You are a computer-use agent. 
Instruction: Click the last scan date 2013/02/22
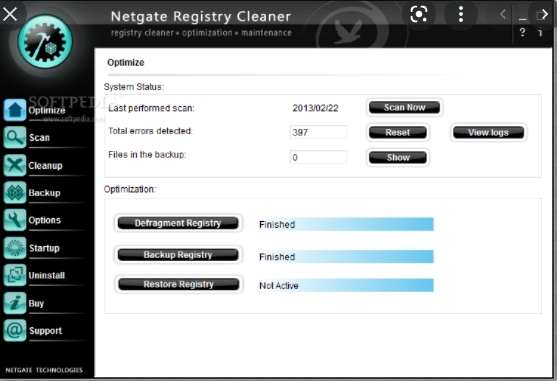[315, 108]
